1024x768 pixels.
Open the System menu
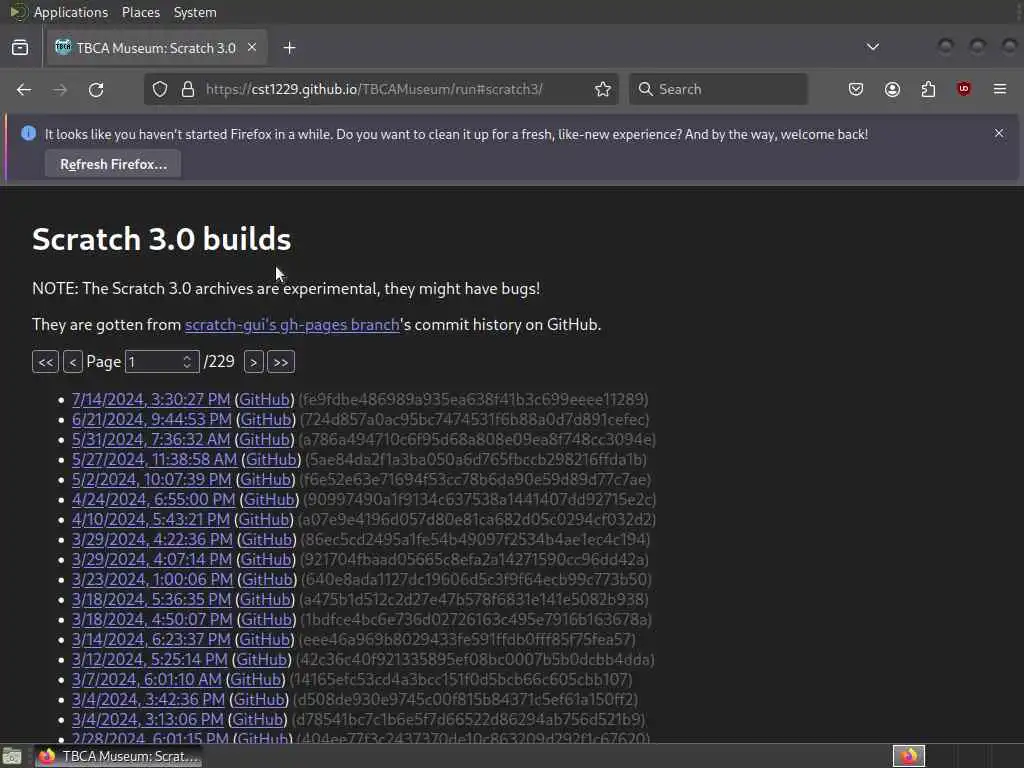click(x=195, y=12)
